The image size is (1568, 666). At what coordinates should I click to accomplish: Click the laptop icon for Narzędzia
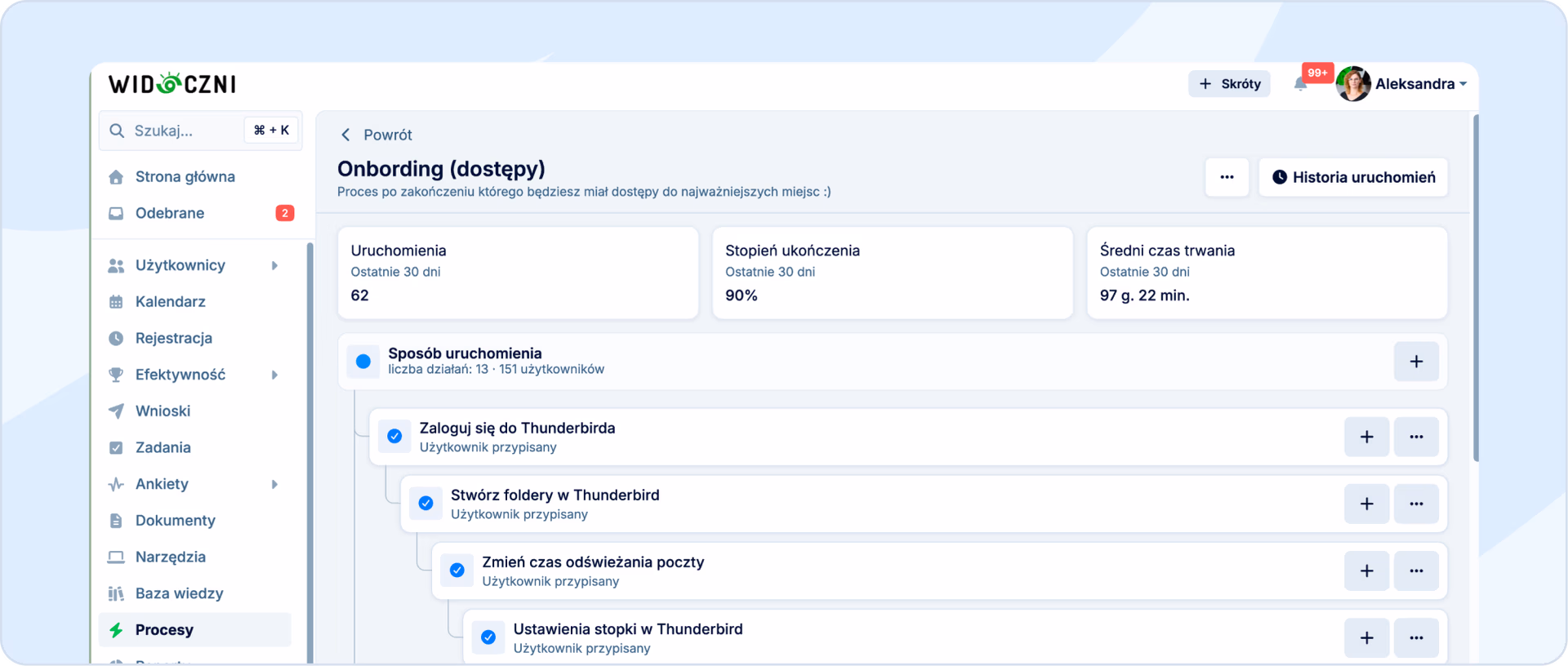(116, 557)
